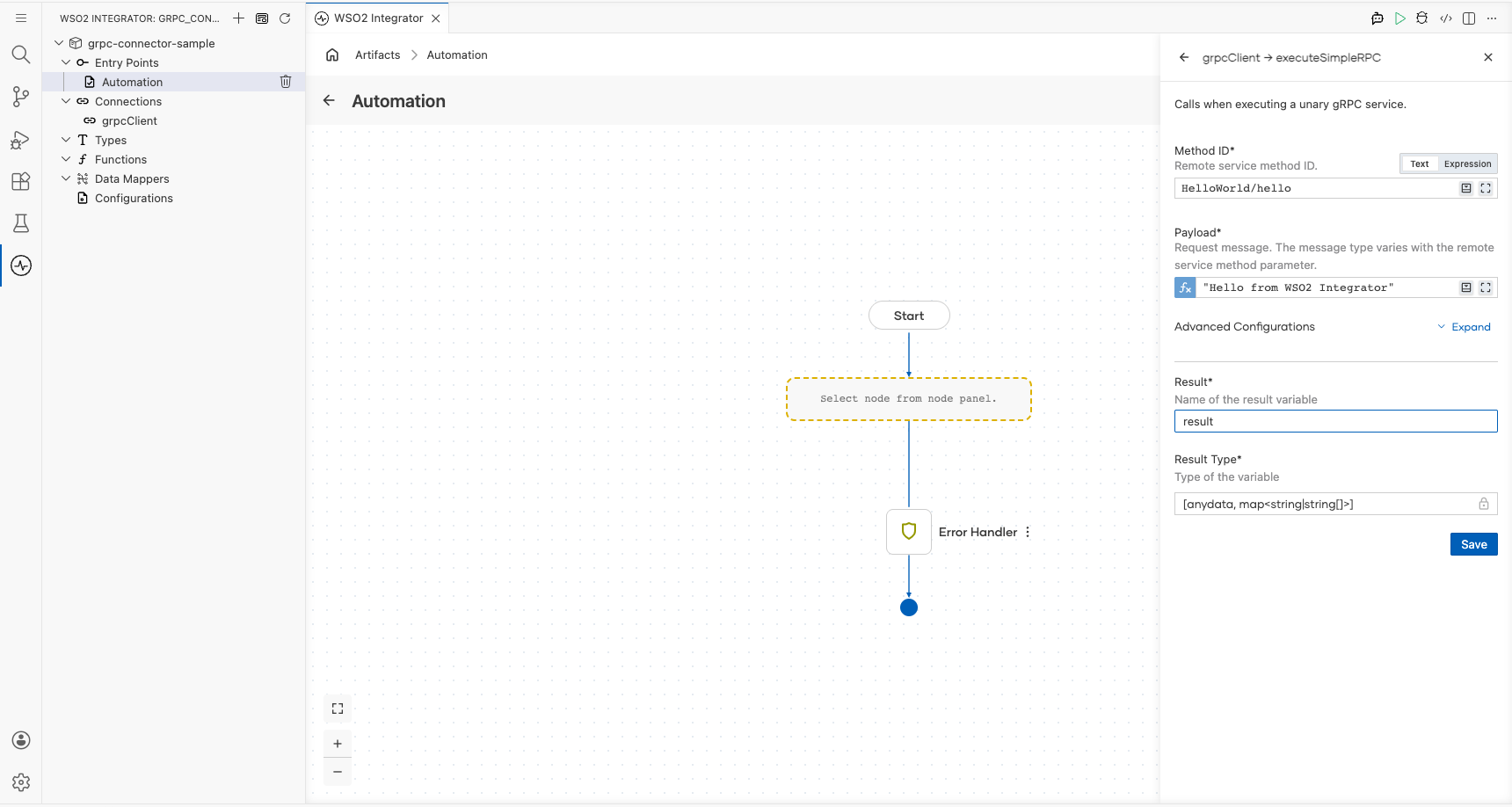The height and width of the screenshot is (807, 1512).
Task: Open Error Handler options menu
Action: pos(1028,532)
